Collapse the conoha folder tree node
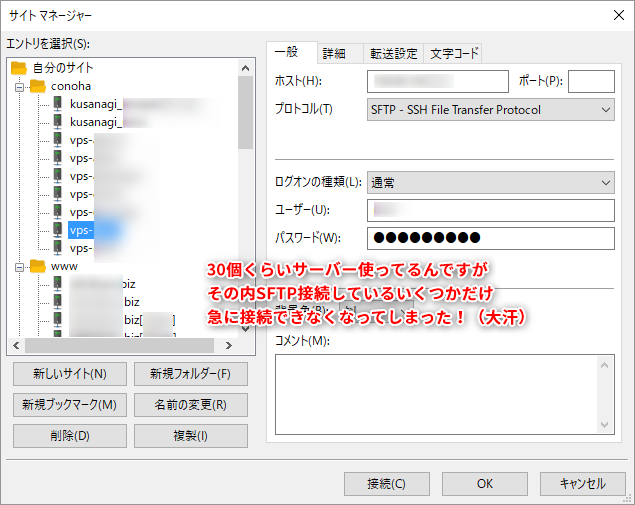 (x=19, y=87)
